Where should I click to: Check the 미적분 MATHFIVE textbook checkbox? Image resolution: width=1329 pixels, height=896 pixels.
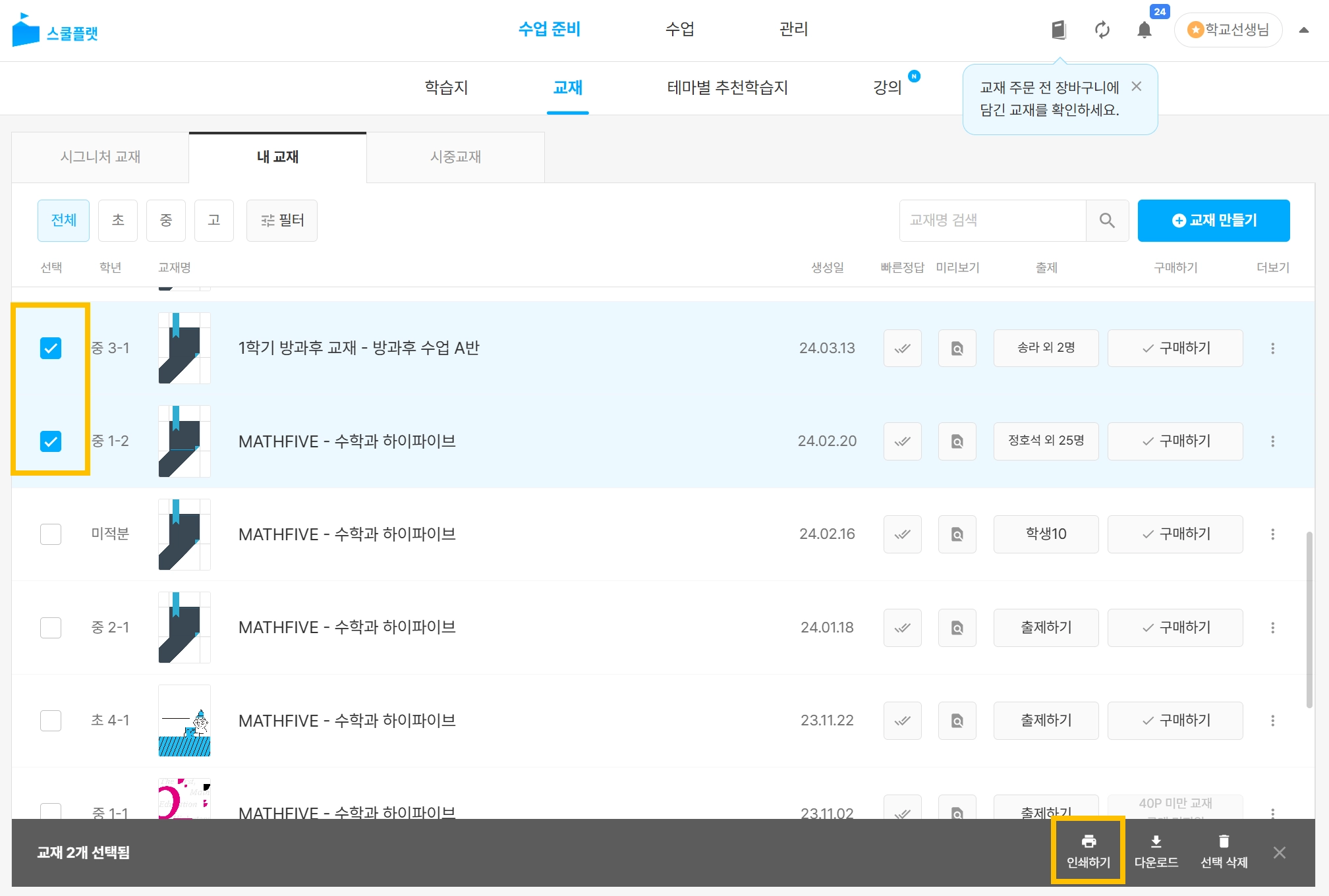(x=51, y=534)
